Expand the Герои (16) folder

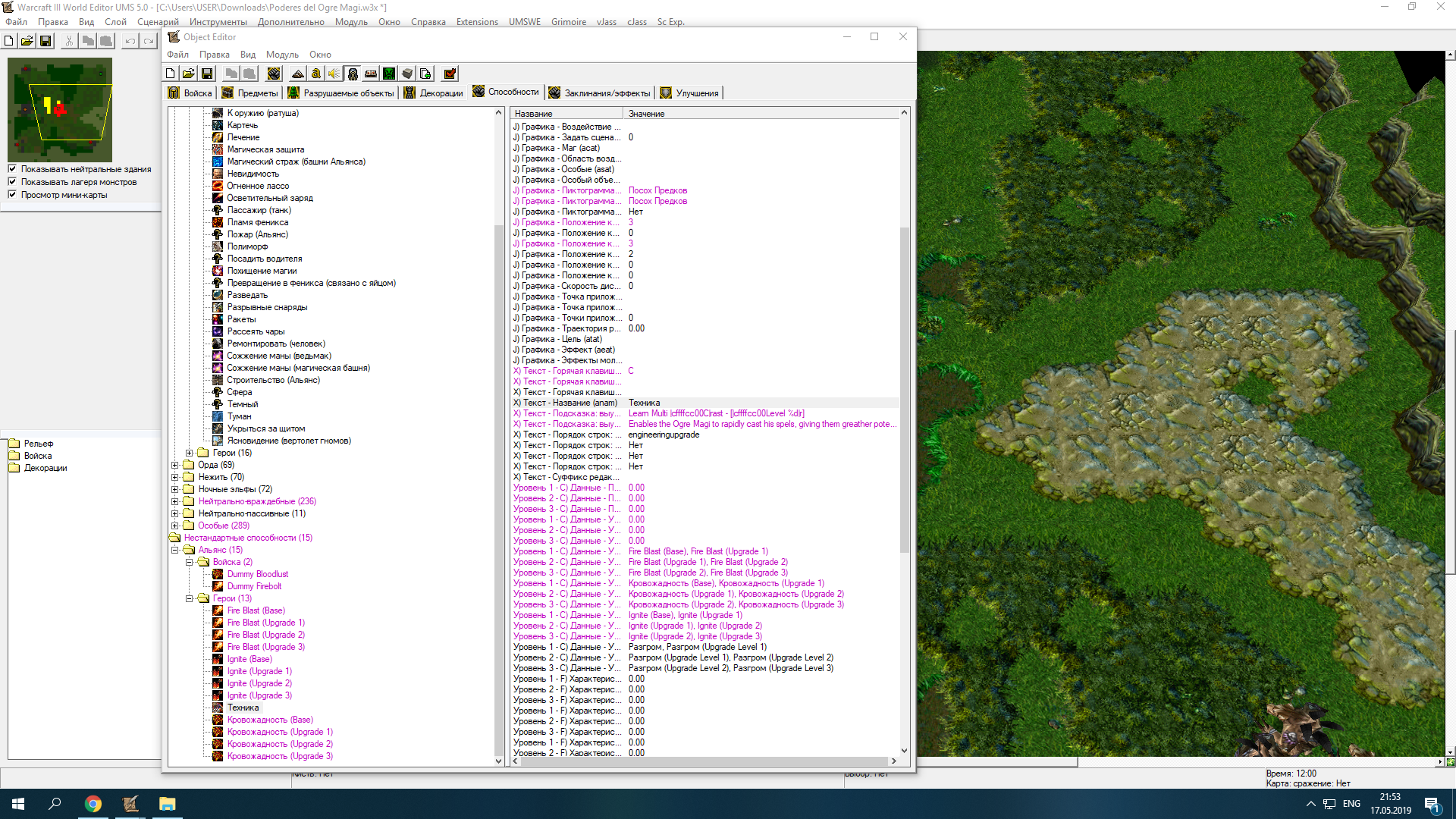[190, 453]
